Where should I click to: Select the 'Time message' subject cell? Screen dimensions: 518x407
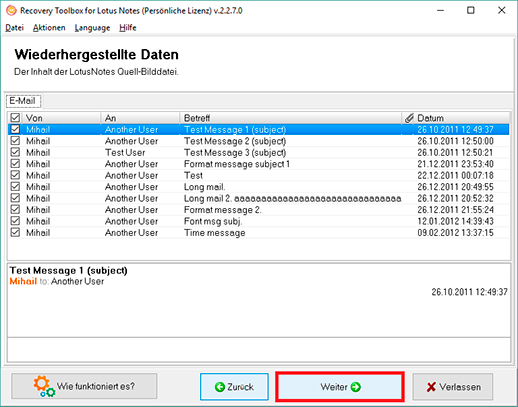[215, 233]
